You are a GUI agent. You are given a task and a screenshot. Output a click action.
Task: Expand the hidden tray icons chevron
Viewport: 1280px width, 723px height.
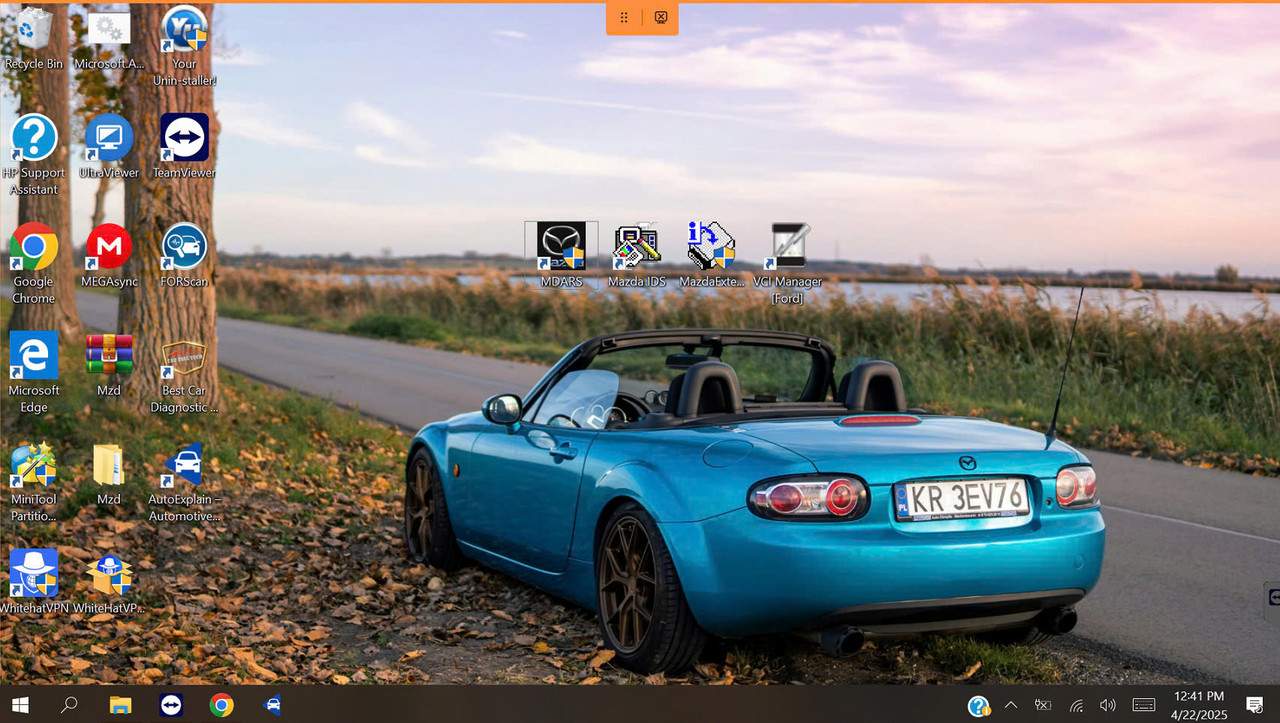pyautogui.click(x=1011, y=705)
